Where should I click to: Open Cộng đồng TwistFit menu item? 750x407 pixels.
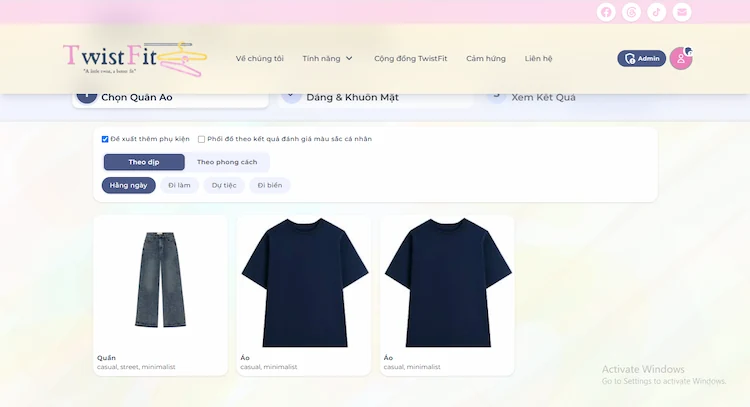click(x=410, y=58)
